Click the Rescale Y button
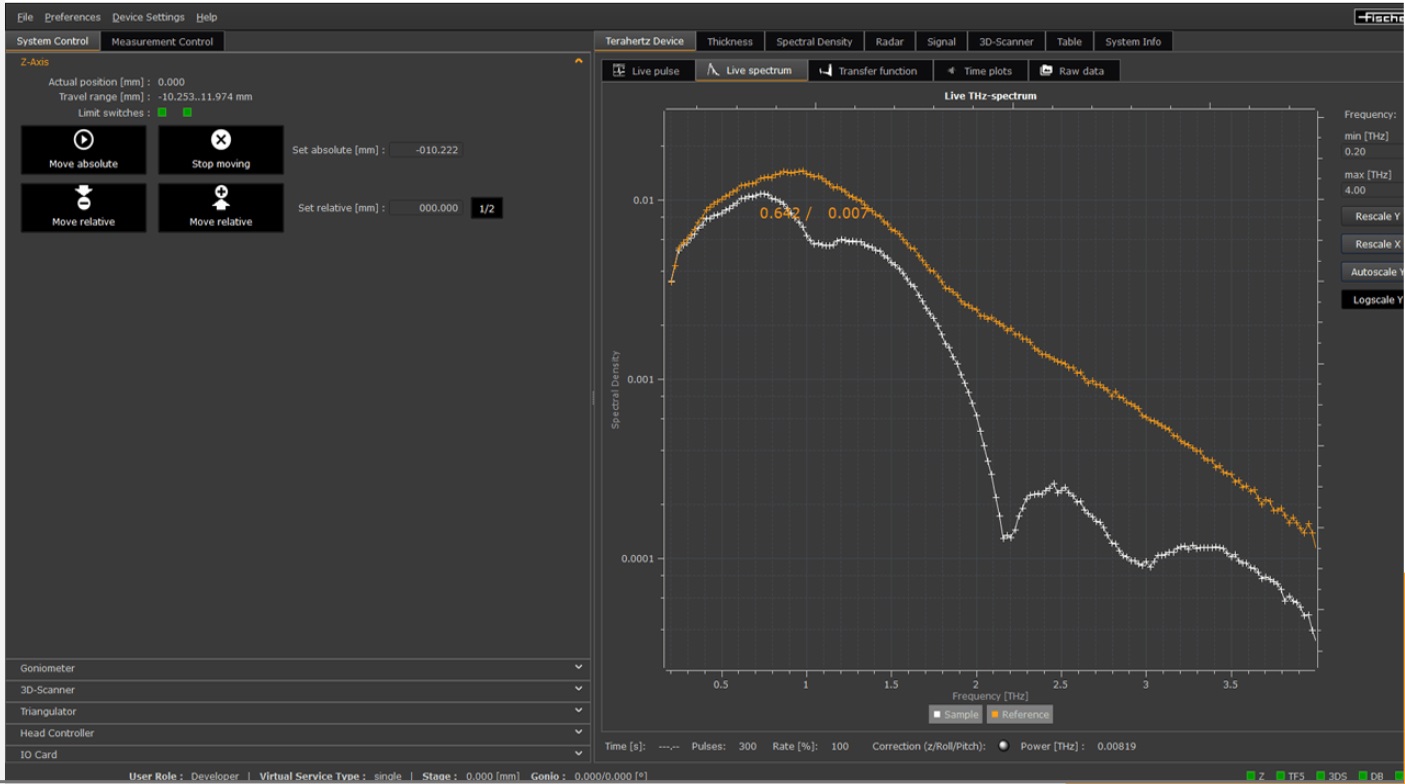This screenshot has height=784, width=1405. coord(1375,216)
